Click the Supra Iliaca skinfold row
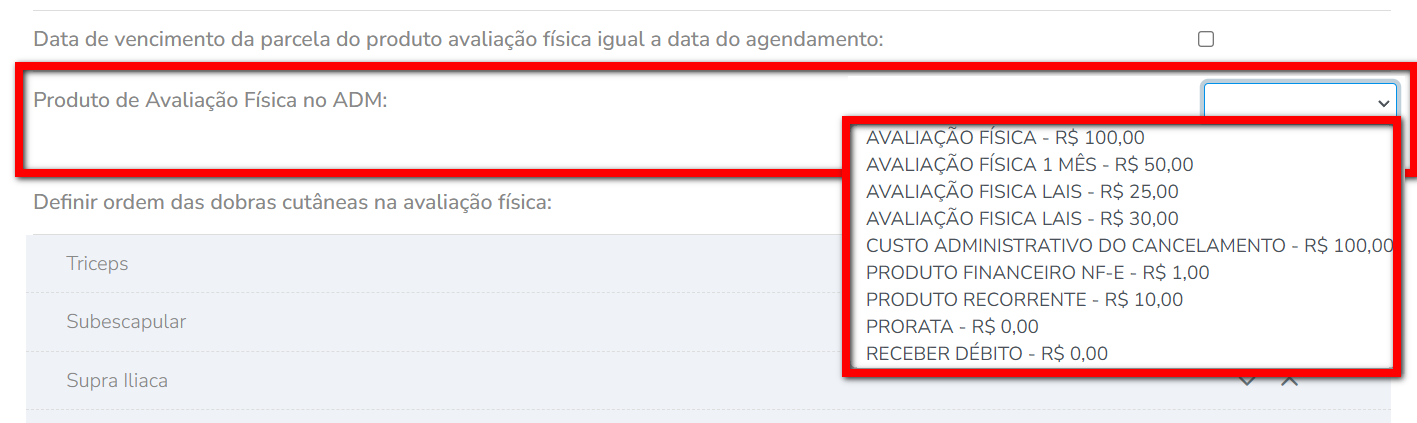Viewport: 1417px width, 423px height. 117,381
